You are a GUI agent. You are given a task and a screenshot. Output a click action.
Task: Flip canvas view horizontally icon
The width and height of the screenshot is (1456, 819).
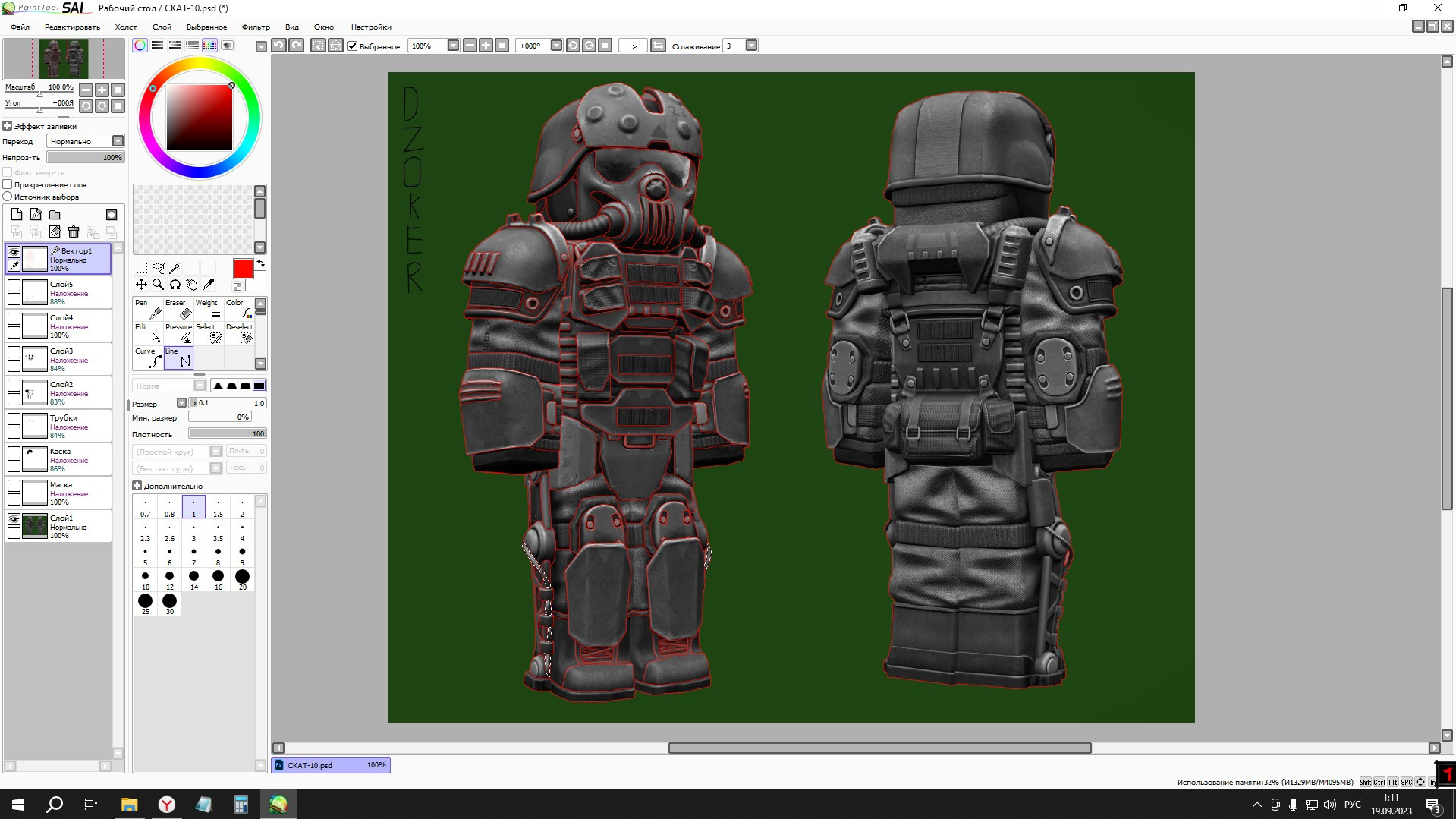point(658,46)
